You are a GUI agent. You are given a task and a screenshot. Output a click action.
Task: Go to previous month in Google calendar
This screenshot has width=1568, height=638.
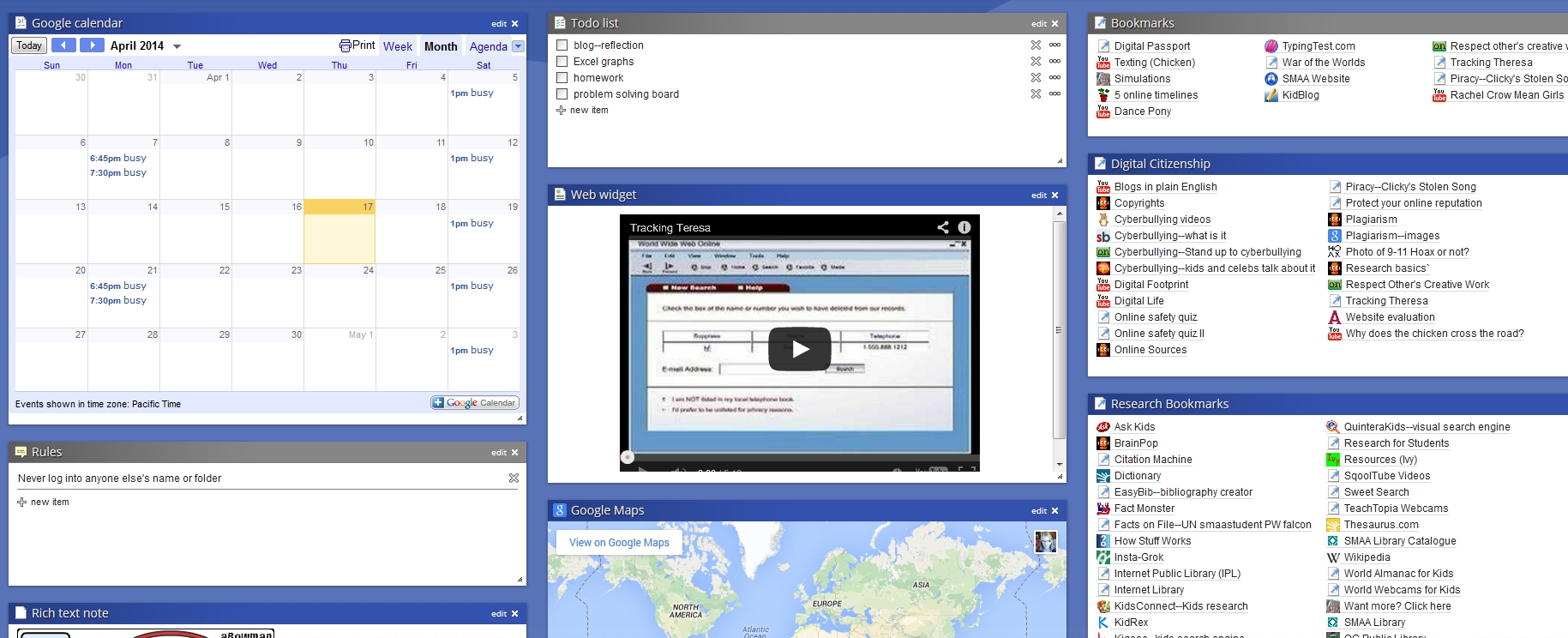[x=63, y=45]
